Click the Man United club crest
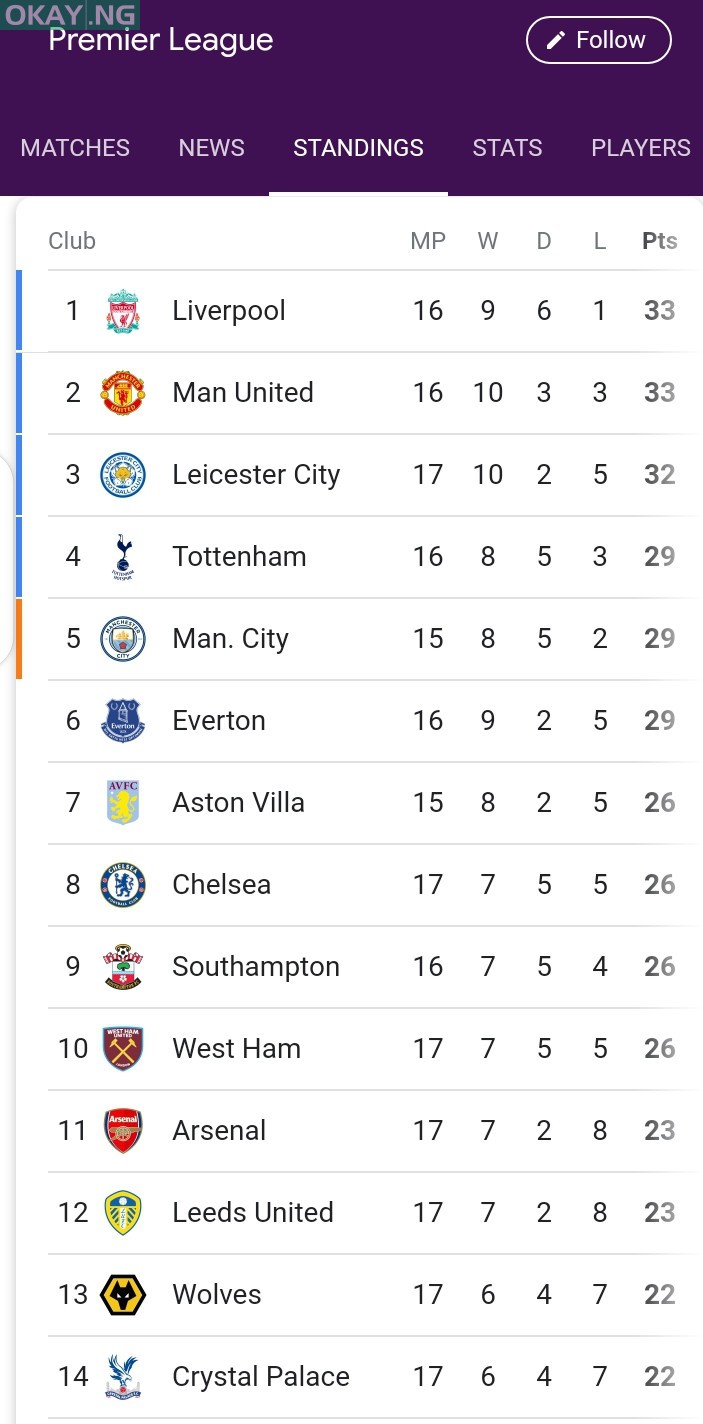703x1424 pixels. pos(123,393)
